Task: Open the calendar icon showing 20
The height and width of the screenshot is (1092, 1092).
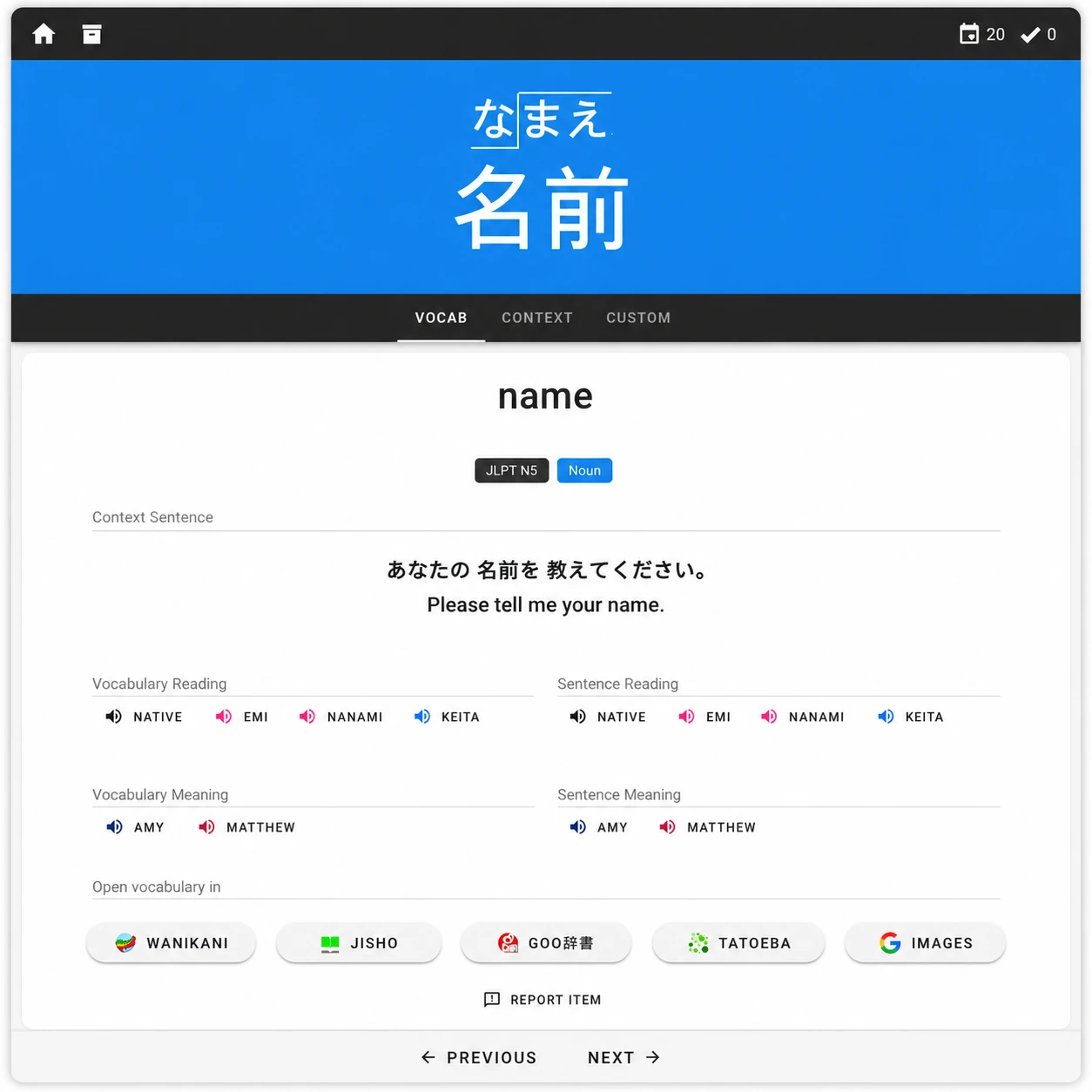Action: tap(968, 34)
